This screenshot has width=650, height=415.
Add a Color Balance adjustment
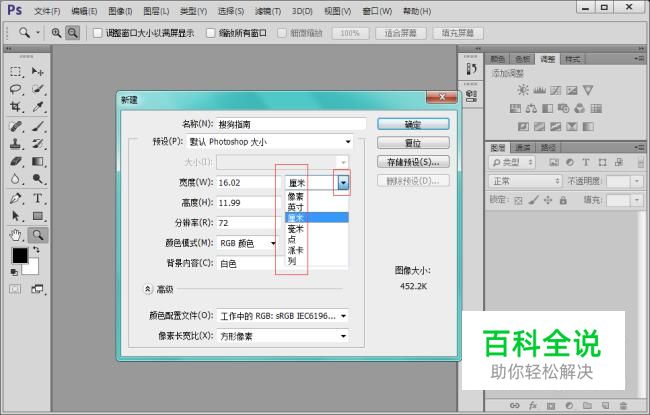531,109
